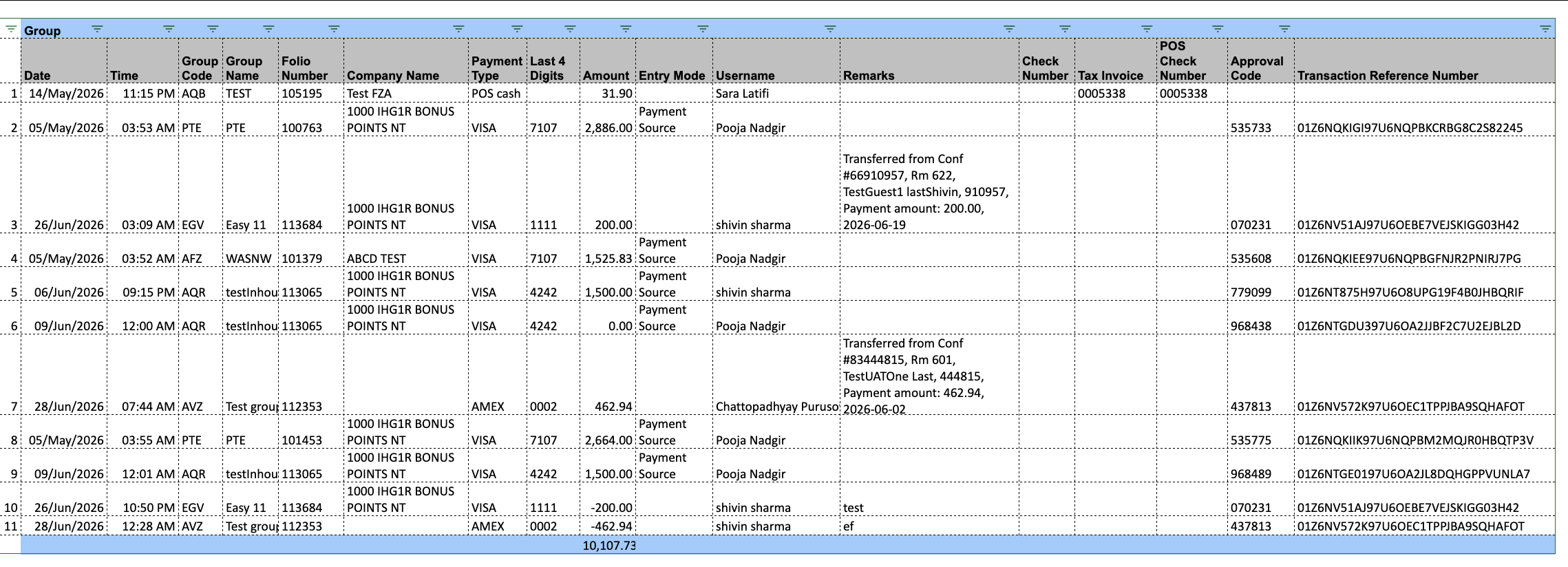Open the filter icon above Date column
Image resolution: width=1568 pixels, height=567 pixels.
[x=97, y=29]
